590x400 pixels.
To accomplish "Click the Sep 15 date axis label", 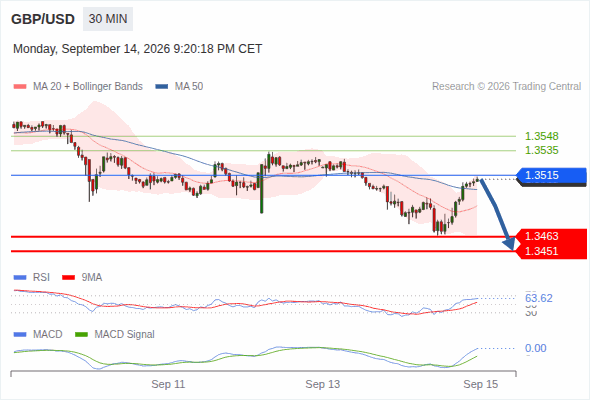I will tap(481, 384).
